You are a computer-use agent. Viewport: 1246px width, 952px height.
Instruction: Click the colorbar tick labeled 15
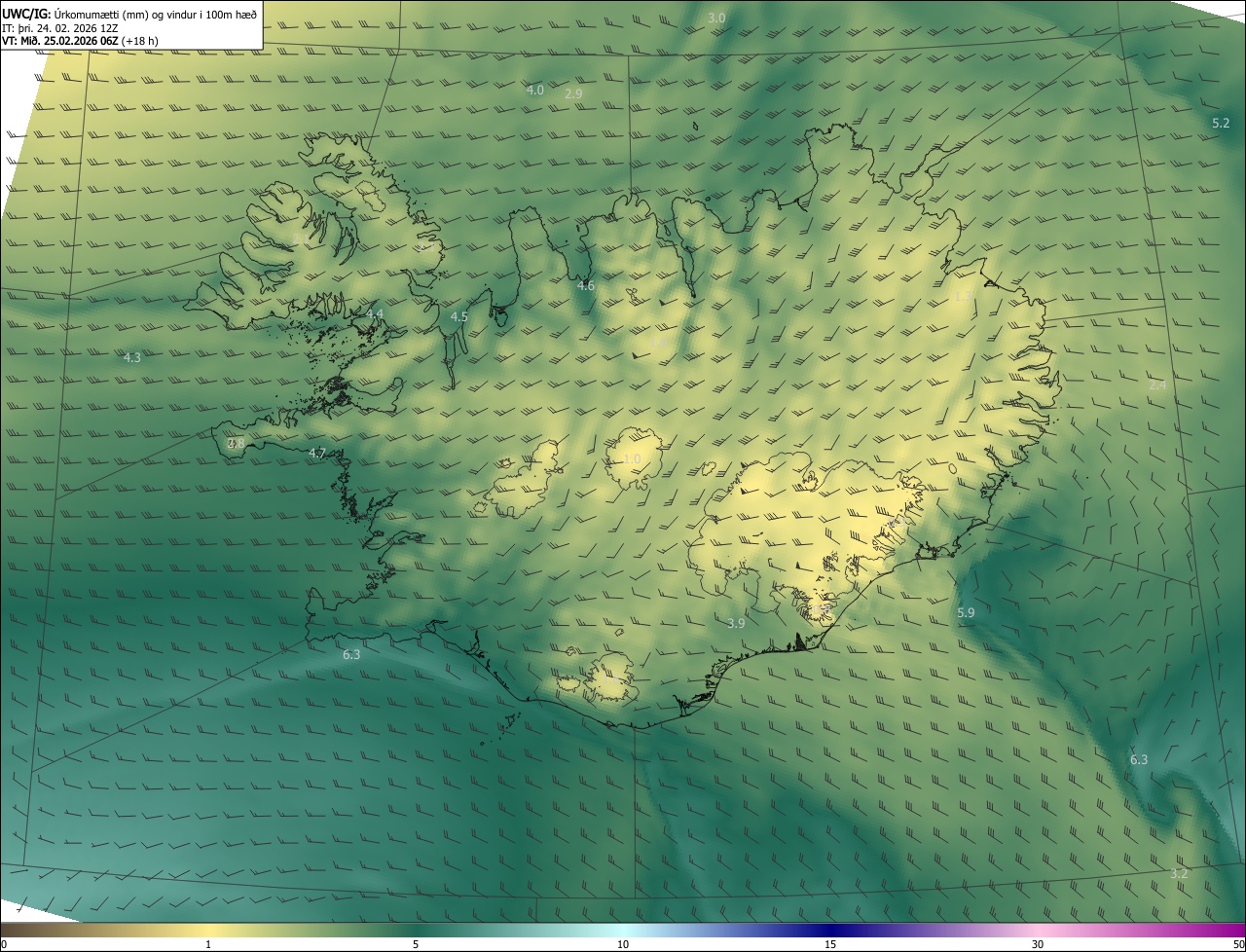830,944
